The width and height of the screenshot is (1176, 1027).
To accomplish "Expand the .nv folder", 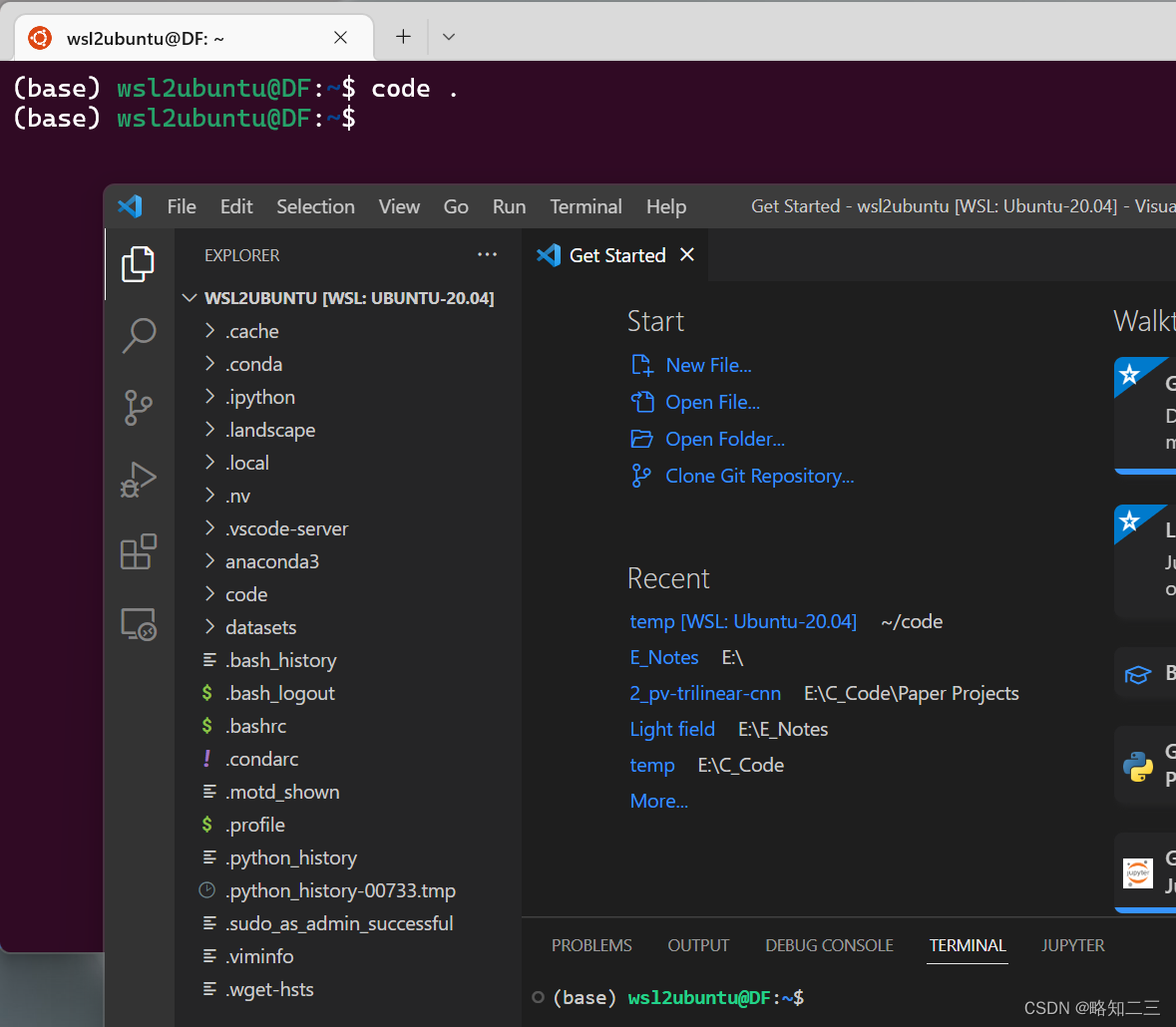I will tap(210, 496).
